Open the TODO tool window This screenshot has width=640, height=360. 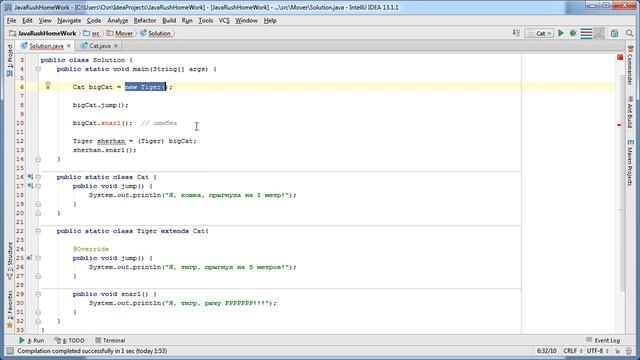pos(70,340)
